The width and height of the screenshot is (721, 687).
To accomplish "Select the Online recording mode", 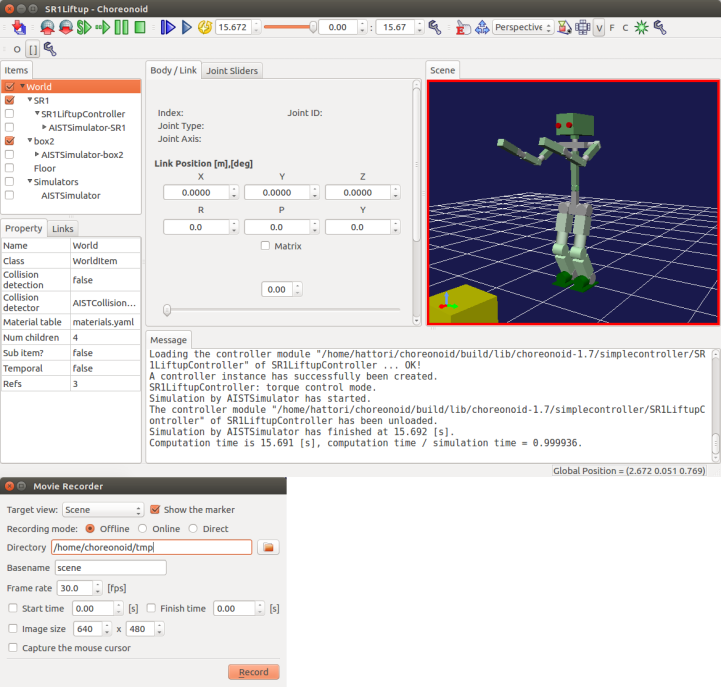I will tap(142, 528).
